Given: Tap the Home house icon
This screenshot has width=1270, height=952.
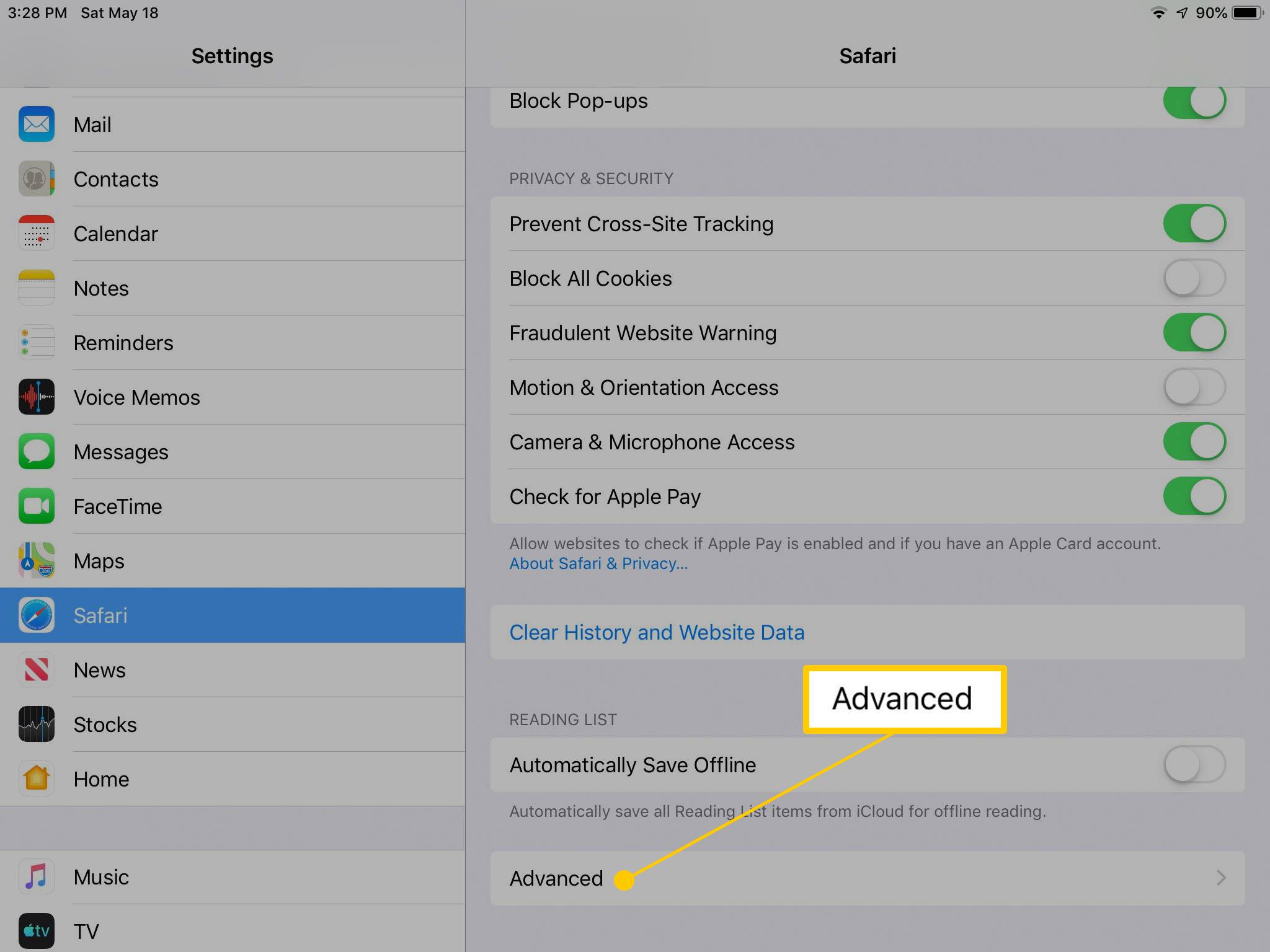Looking at the screenshot, I should (37, 779).
